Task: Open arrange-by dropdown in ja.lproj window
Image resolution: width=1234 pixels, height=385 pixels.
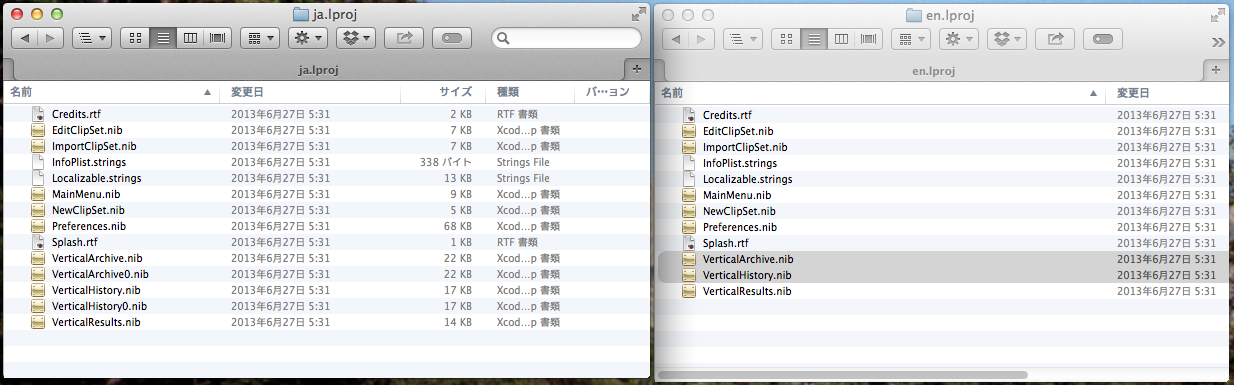Action: tap(260, 38)
